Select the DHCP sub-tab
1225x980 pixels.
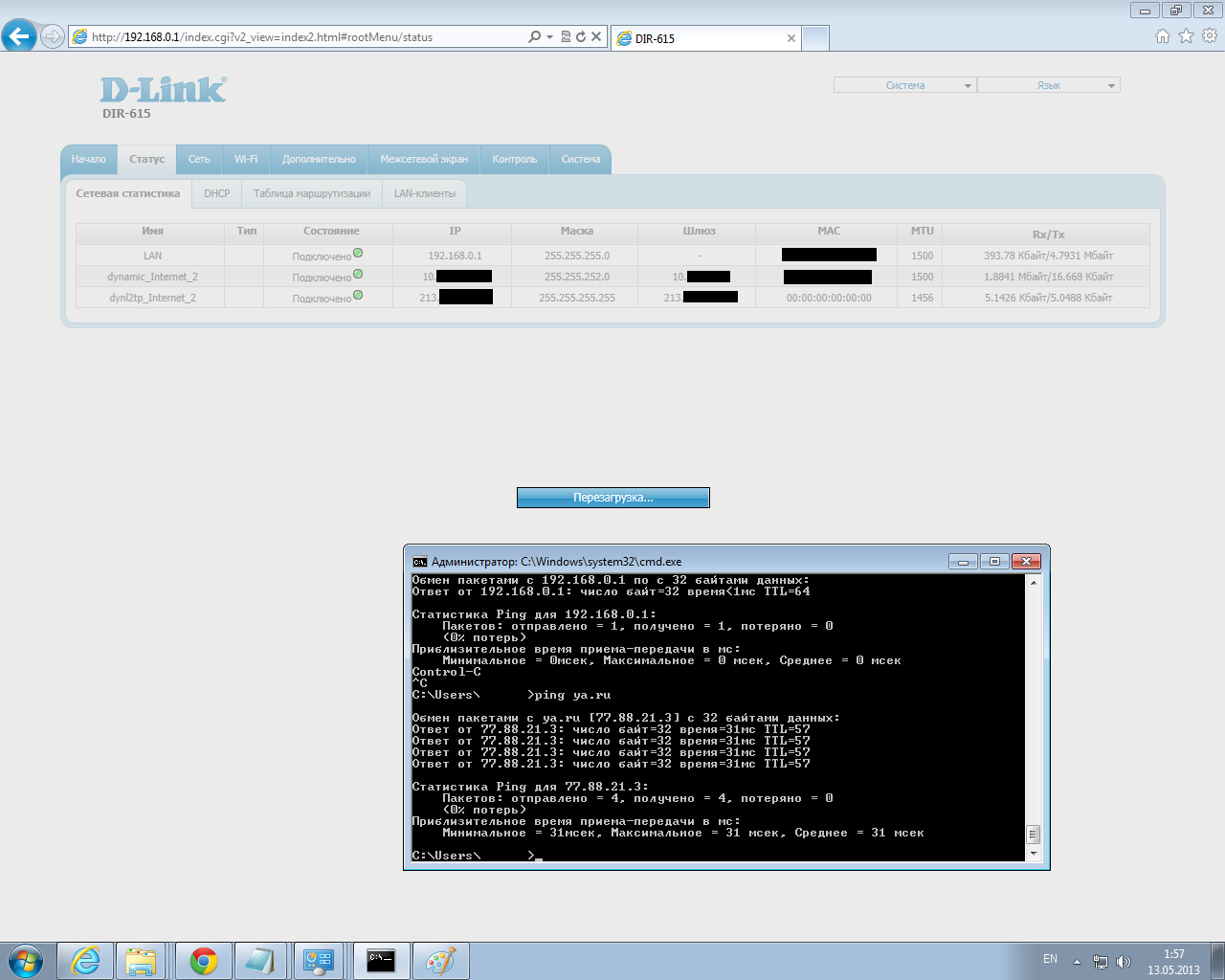(217, 193)
